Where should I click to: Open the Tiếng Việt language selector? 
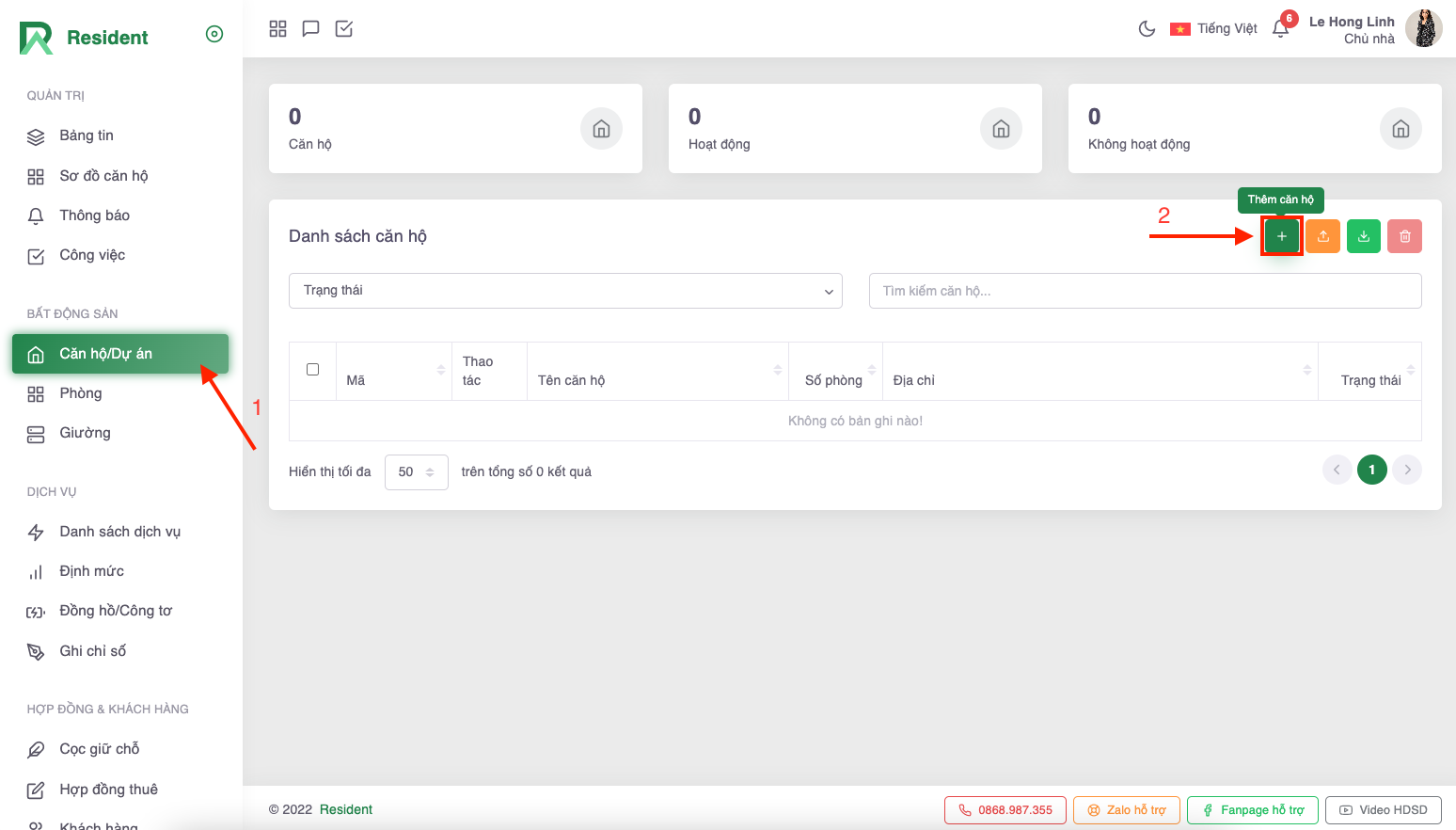[1213, 29]
